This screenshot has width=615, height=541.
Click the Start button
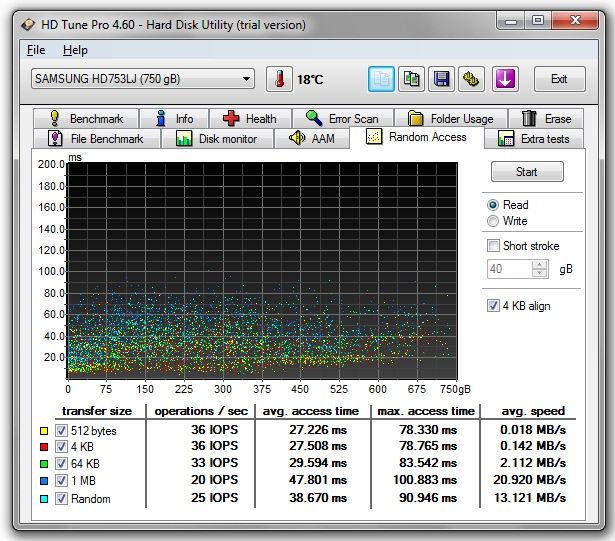pos(527,171)
